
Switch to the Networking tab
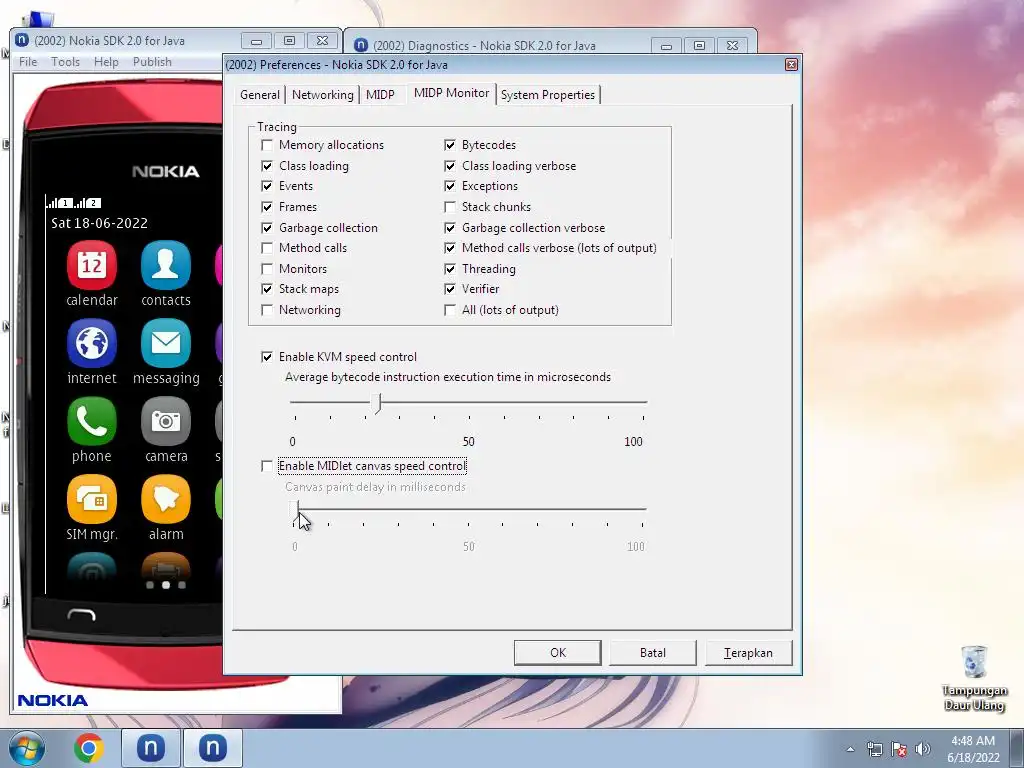click(323, 95)
